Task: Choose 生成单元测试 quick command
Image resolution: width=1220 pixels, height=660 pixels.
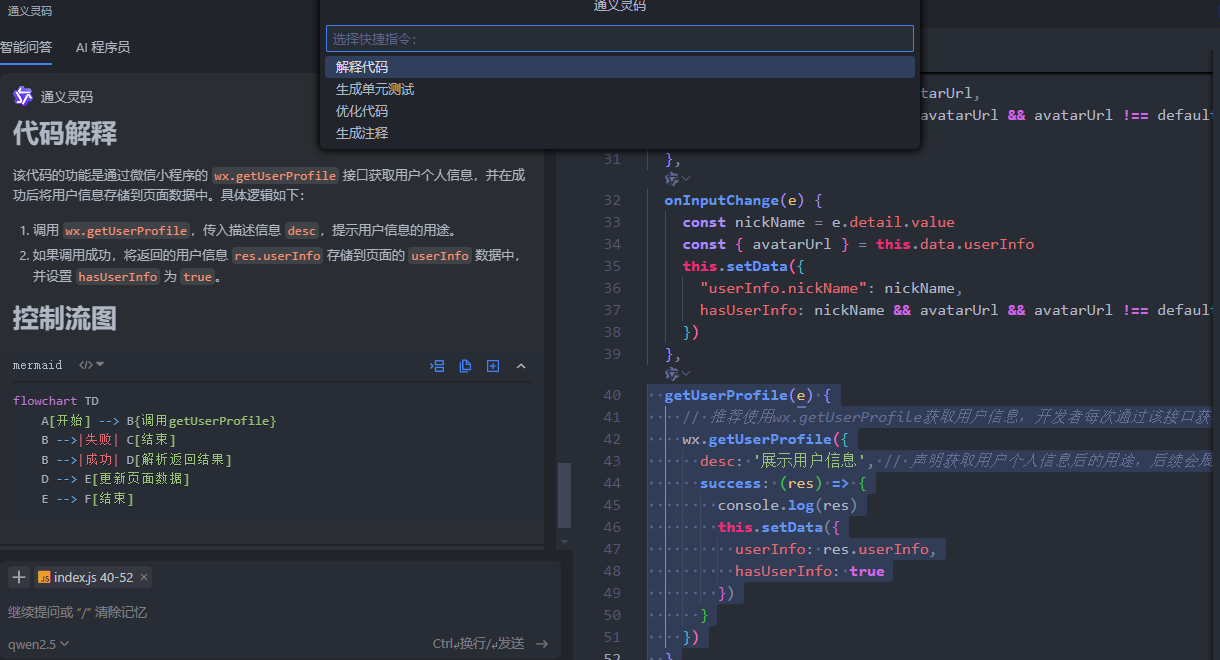Action: pos(620,89)
